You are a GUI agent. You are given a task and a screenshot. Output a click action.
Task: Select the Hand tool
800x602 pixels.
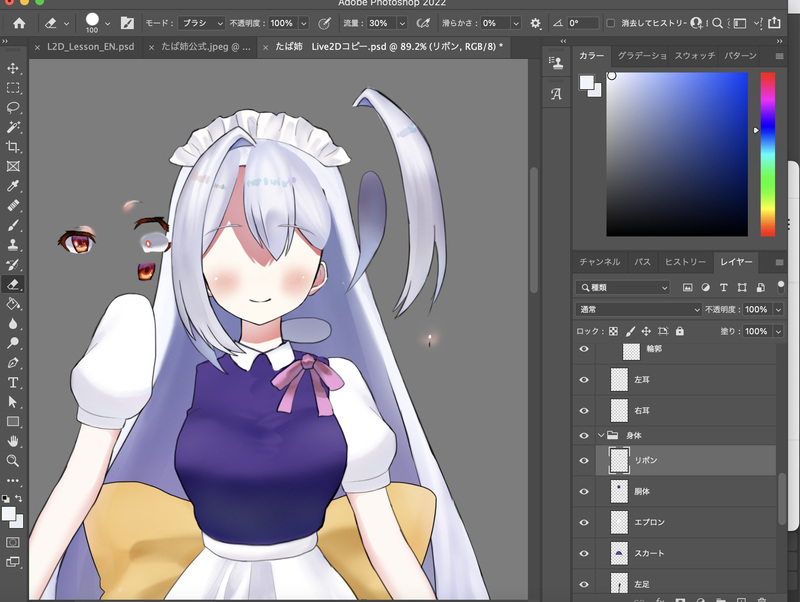(13, 441)
